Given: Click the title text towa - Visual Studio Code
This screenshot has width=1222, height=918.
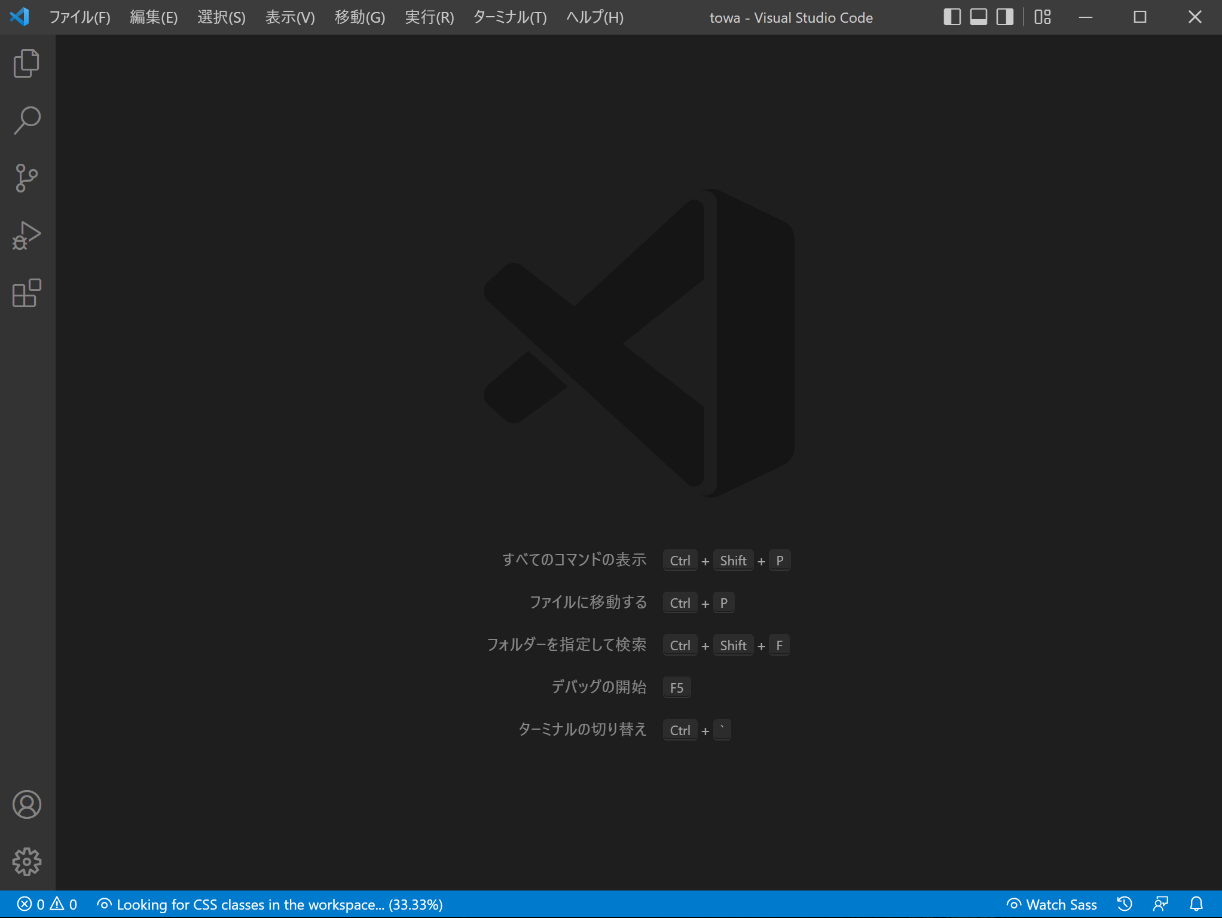Looking at the screenshot, I should [791, 17].
